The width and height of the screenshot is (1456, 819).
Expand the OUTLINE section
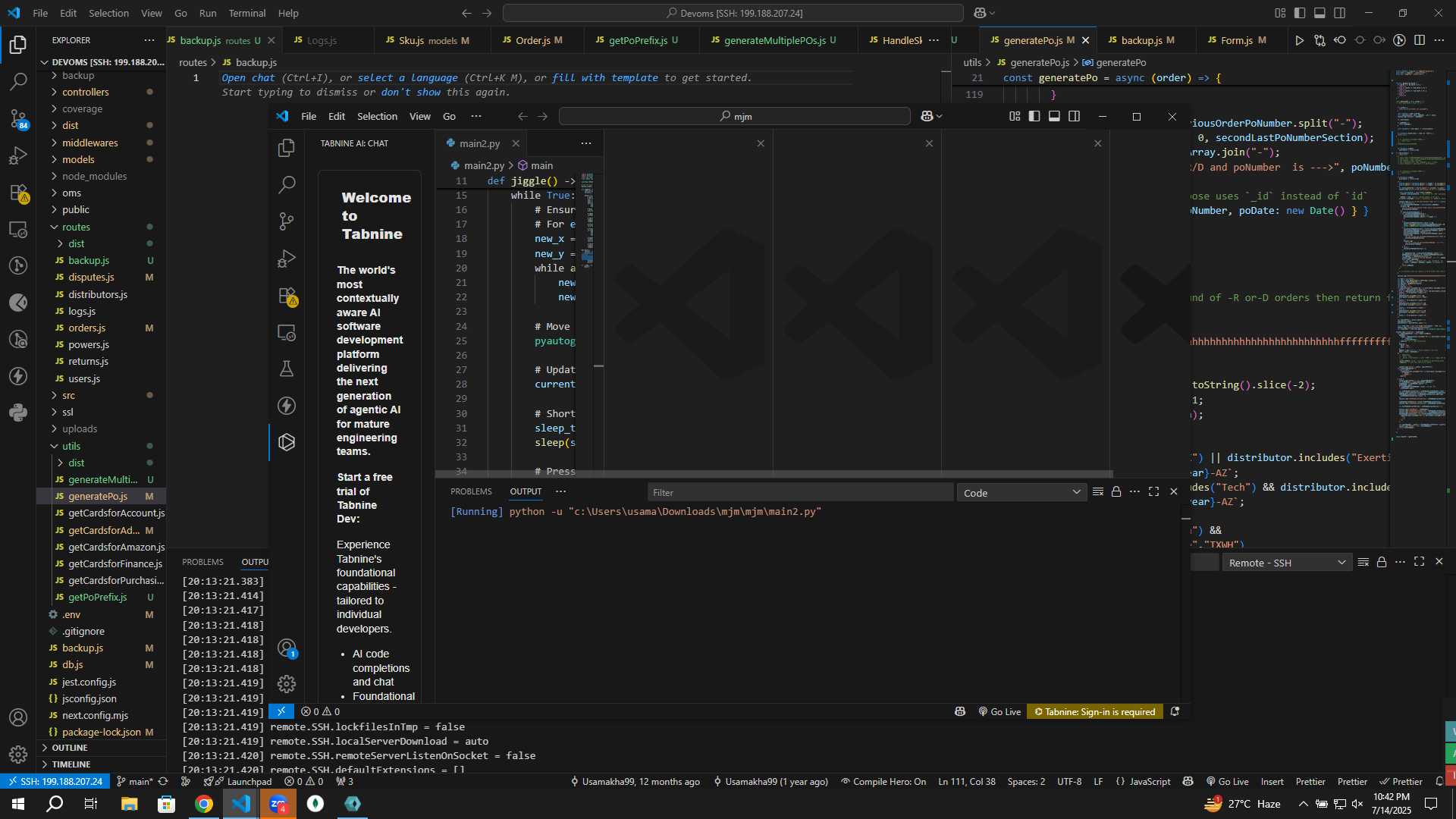point(102,748)
